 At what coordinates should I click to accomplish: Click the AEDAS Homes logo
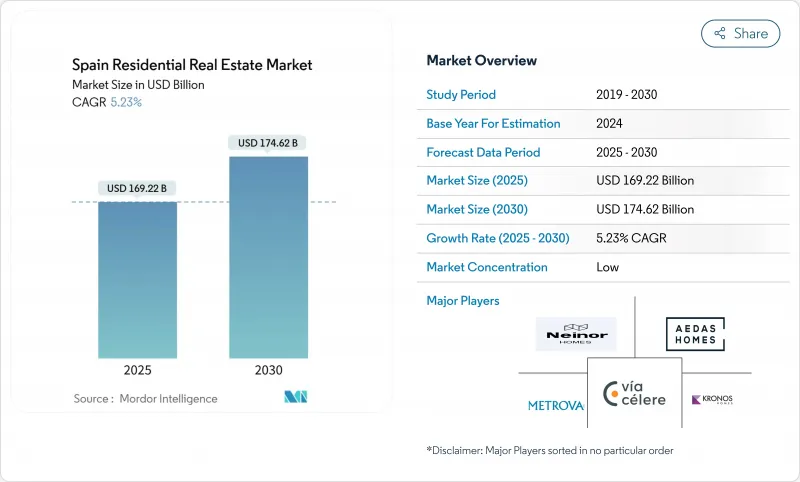pyautogui.click(x=695, y=334)
